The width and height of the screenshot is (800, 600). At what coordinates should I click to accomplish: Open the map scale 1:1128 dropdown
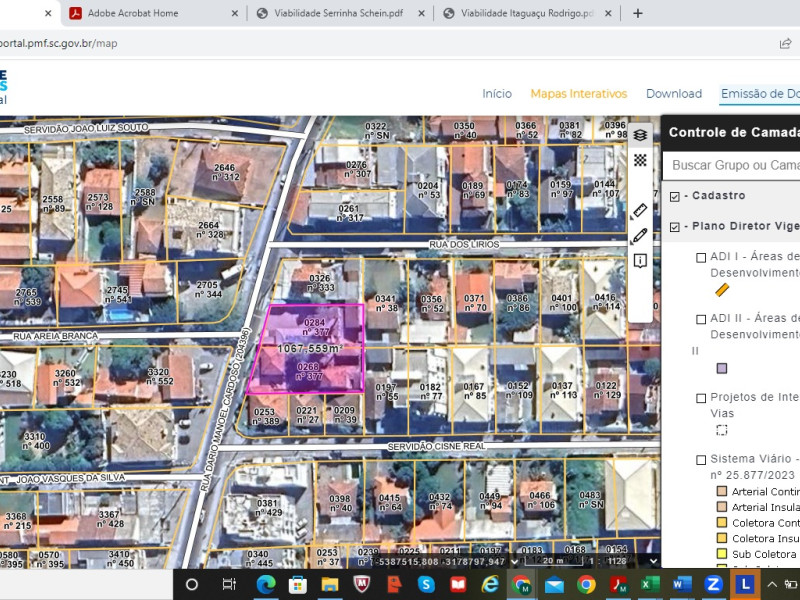pyautogui.click(x=653, y=561)
